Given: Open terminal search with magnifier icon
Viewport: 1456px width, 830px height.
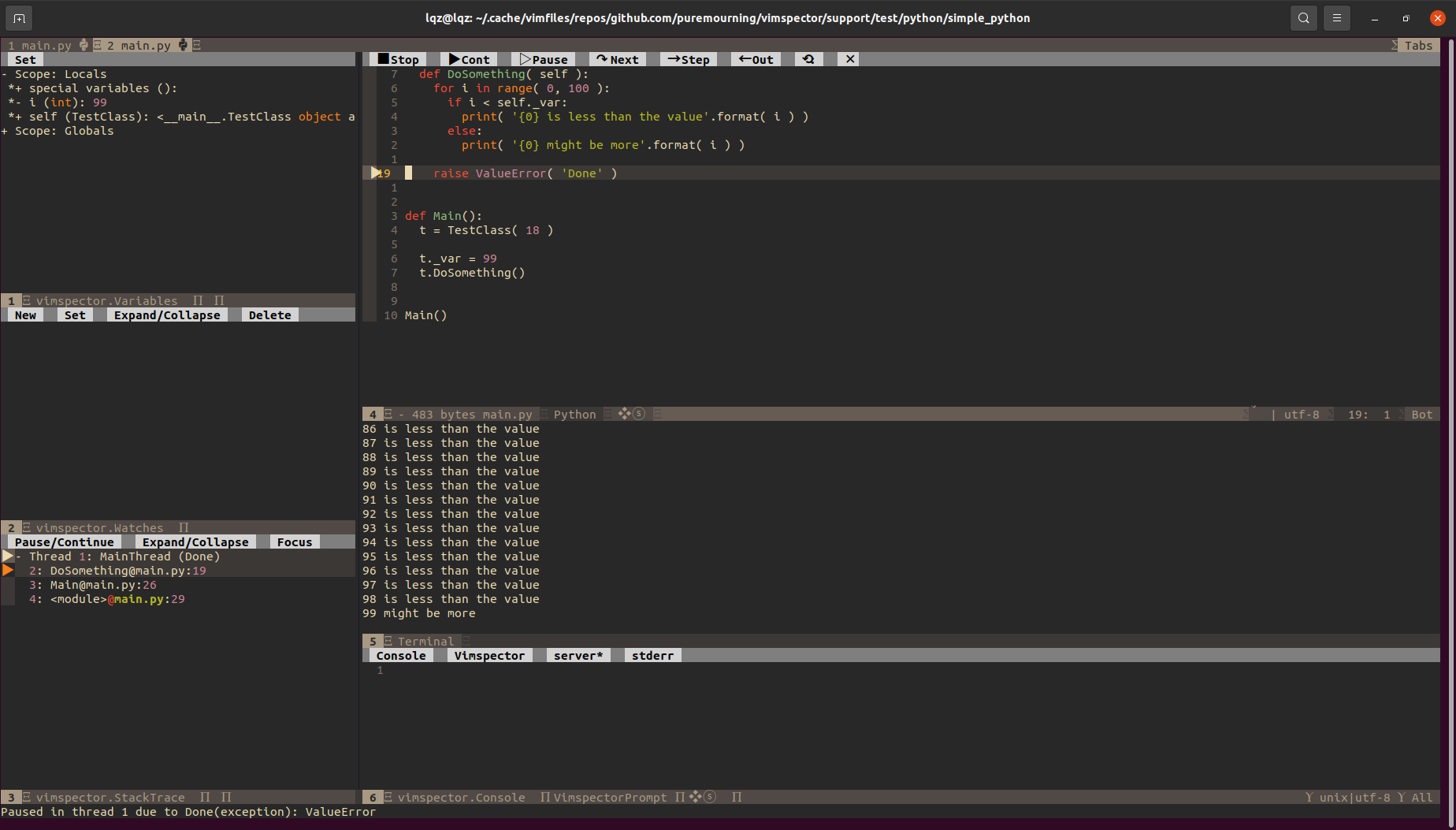Looking at the screenshot, I should click(1304, 17).
